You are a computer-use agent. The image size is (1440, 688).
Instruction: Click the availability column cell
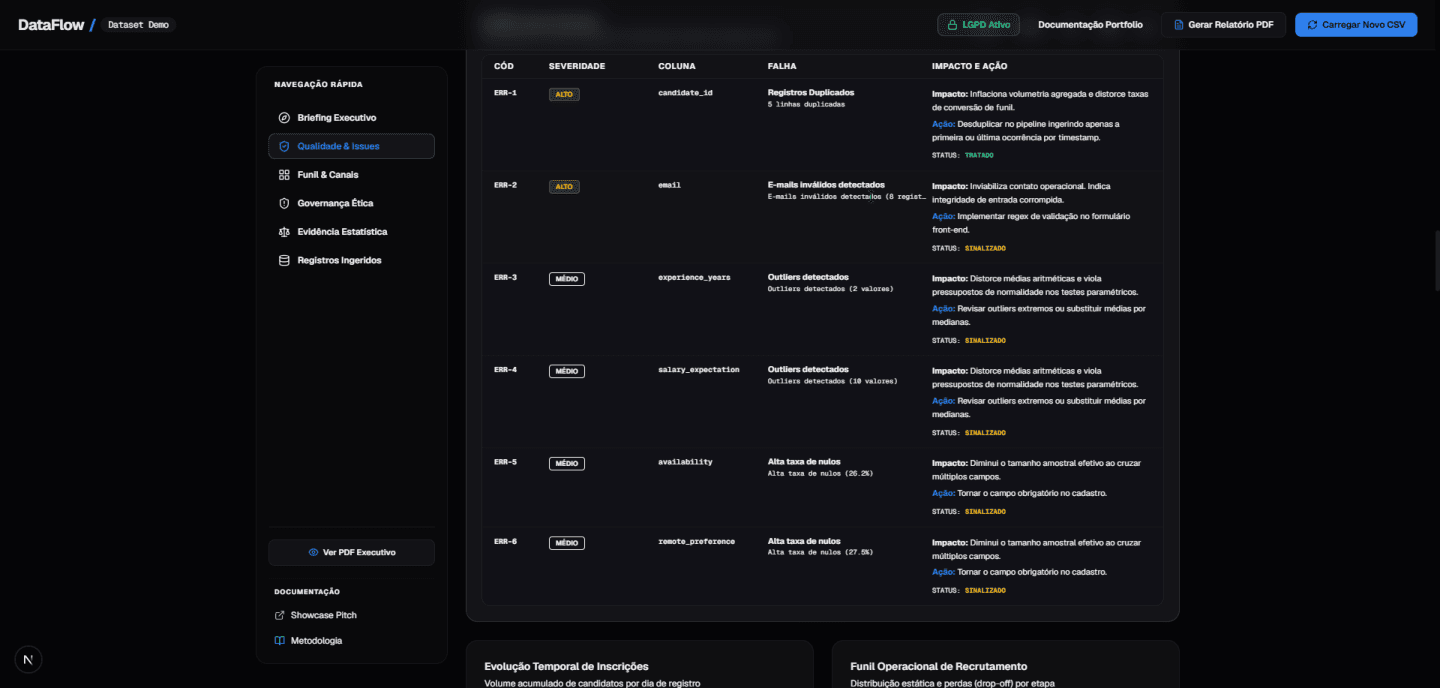[x=685, y=462]
